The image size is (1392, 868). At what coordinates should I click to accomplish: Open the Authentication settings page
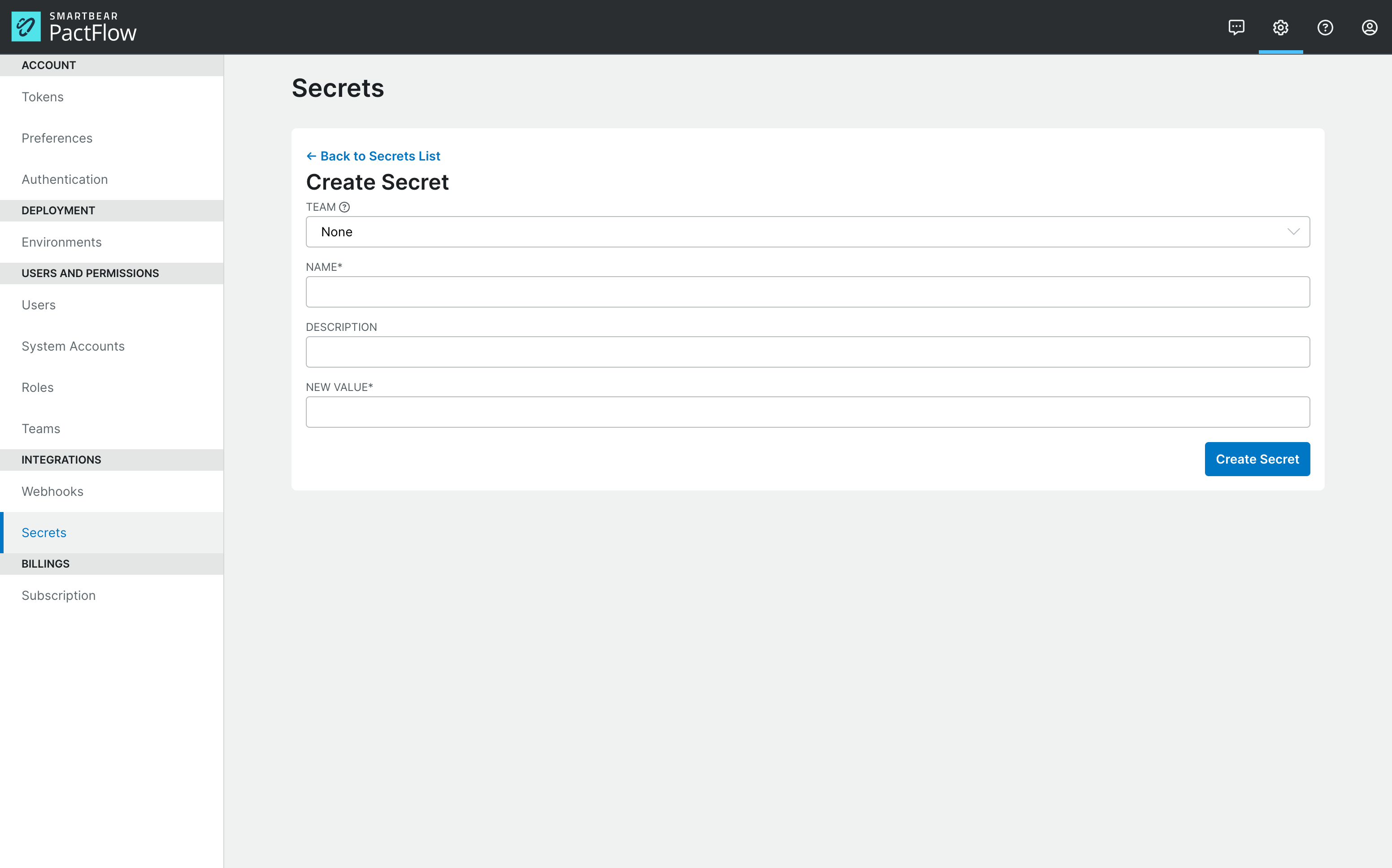(64, 179)
